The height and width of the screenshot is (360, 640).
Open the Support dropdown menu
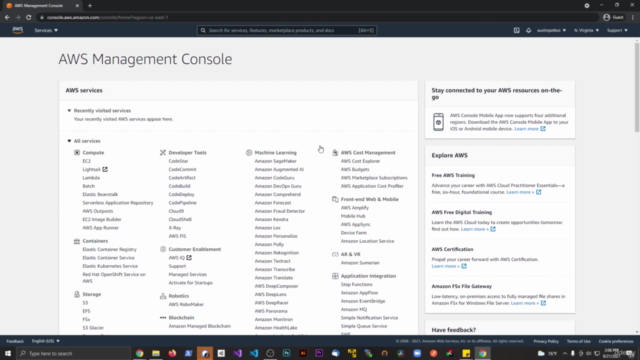pyautogui.click(x=617, y=30)
